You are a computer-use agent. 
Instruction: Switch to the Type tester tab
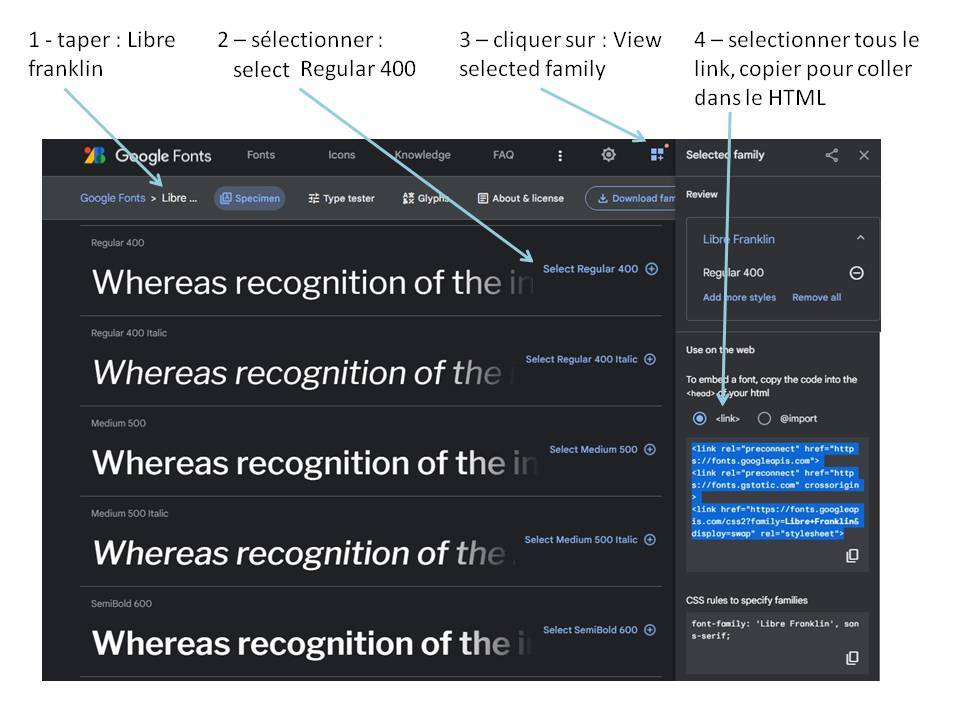[341, 198]
